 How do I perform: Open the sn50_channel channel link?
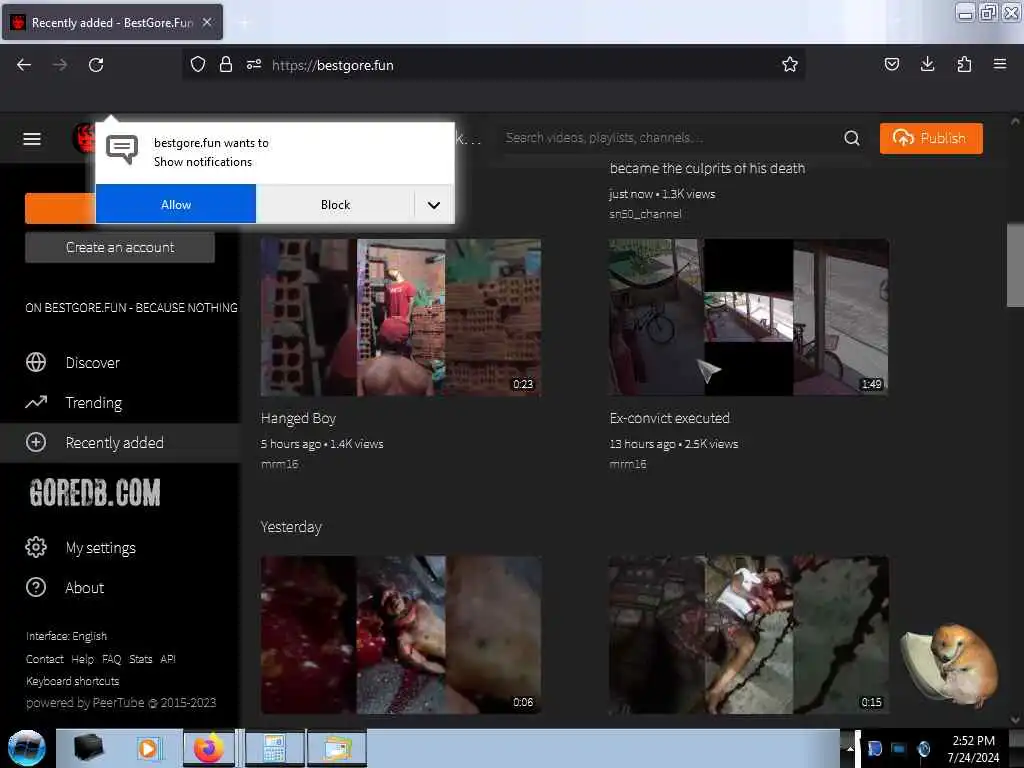(645, 214)
